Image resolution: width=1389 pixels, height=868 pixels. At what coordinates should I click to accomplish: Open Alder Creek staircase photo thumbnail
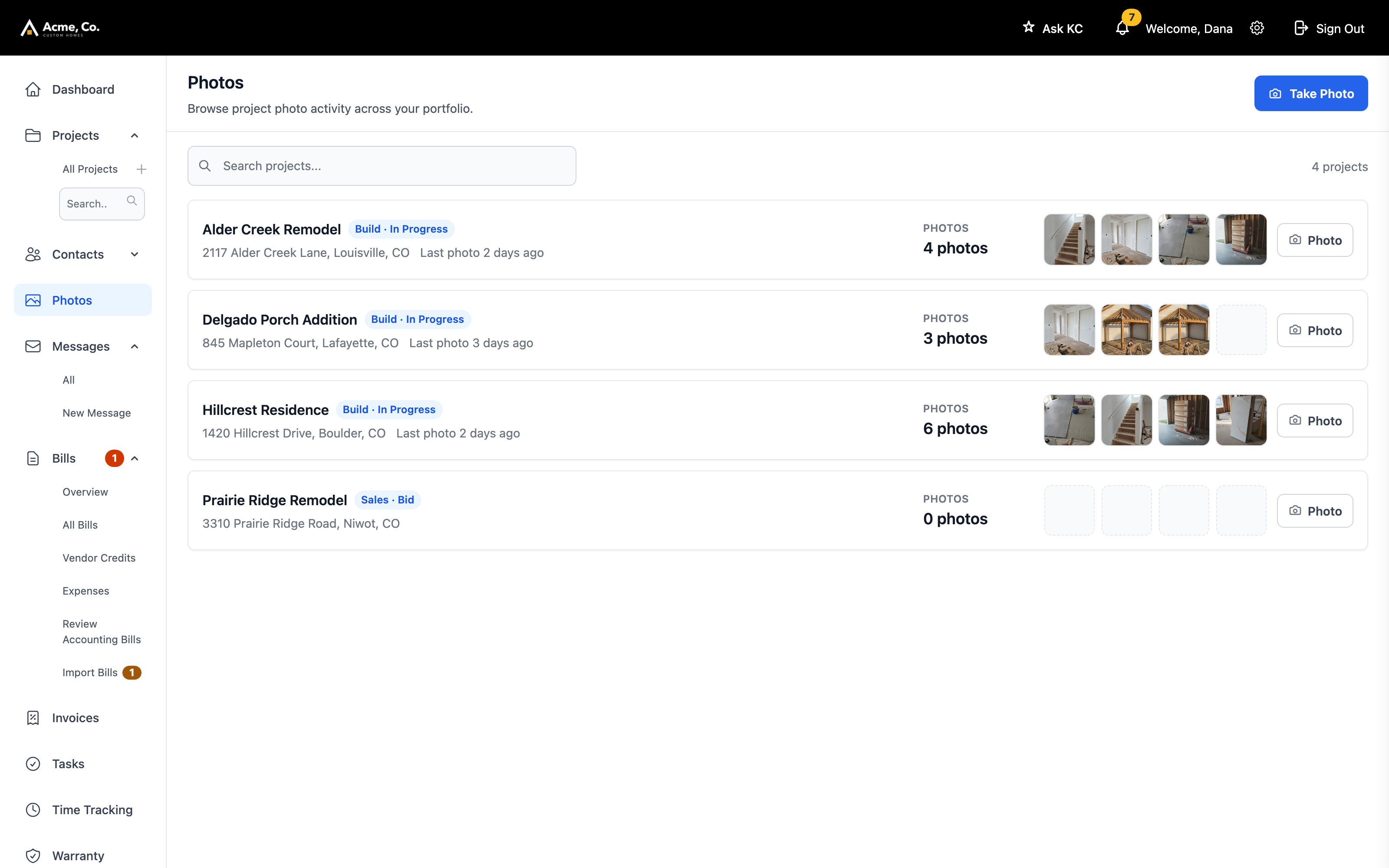coord(1069,240)
